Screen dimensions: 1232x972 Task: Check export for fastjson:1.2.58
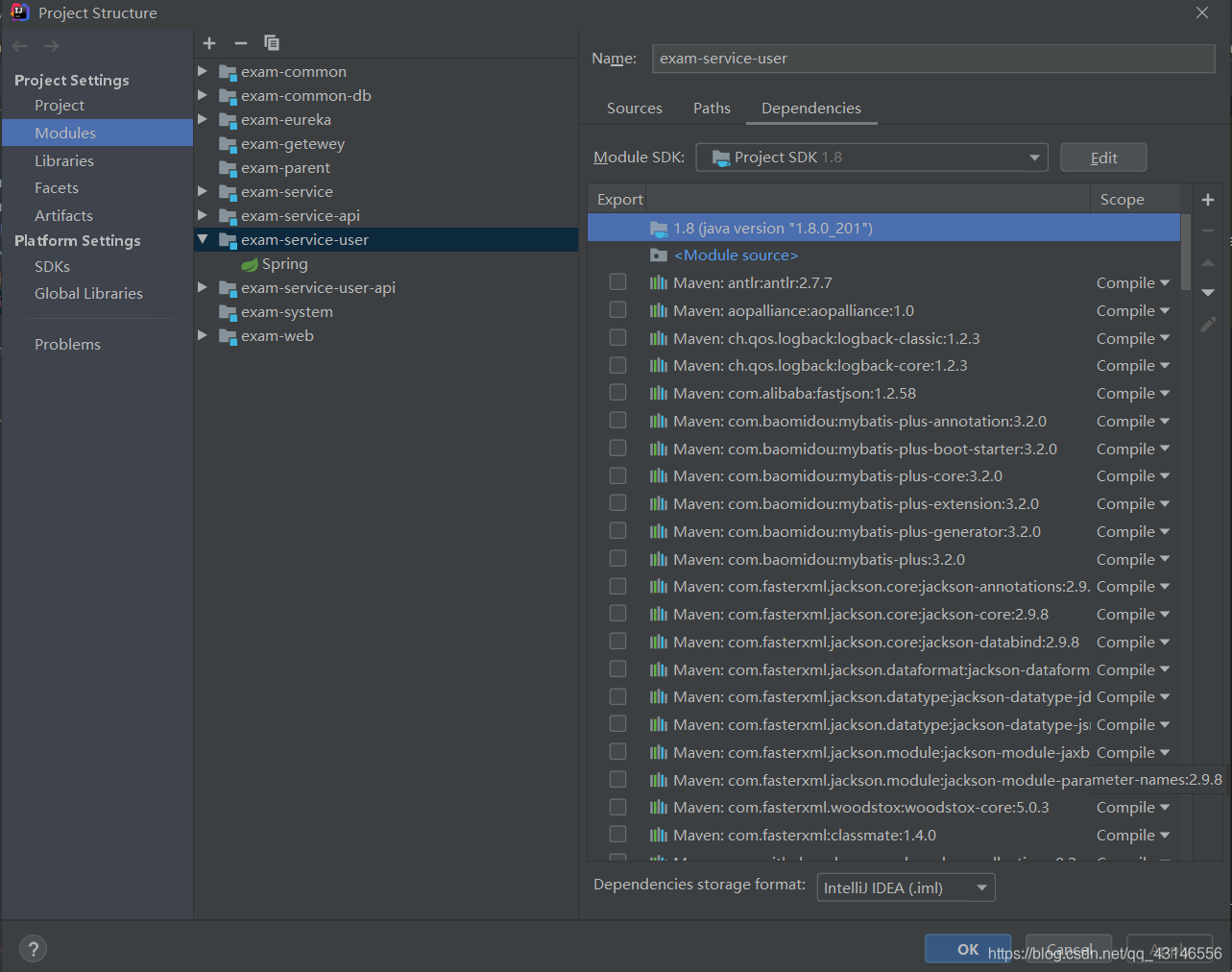point(617,393)
